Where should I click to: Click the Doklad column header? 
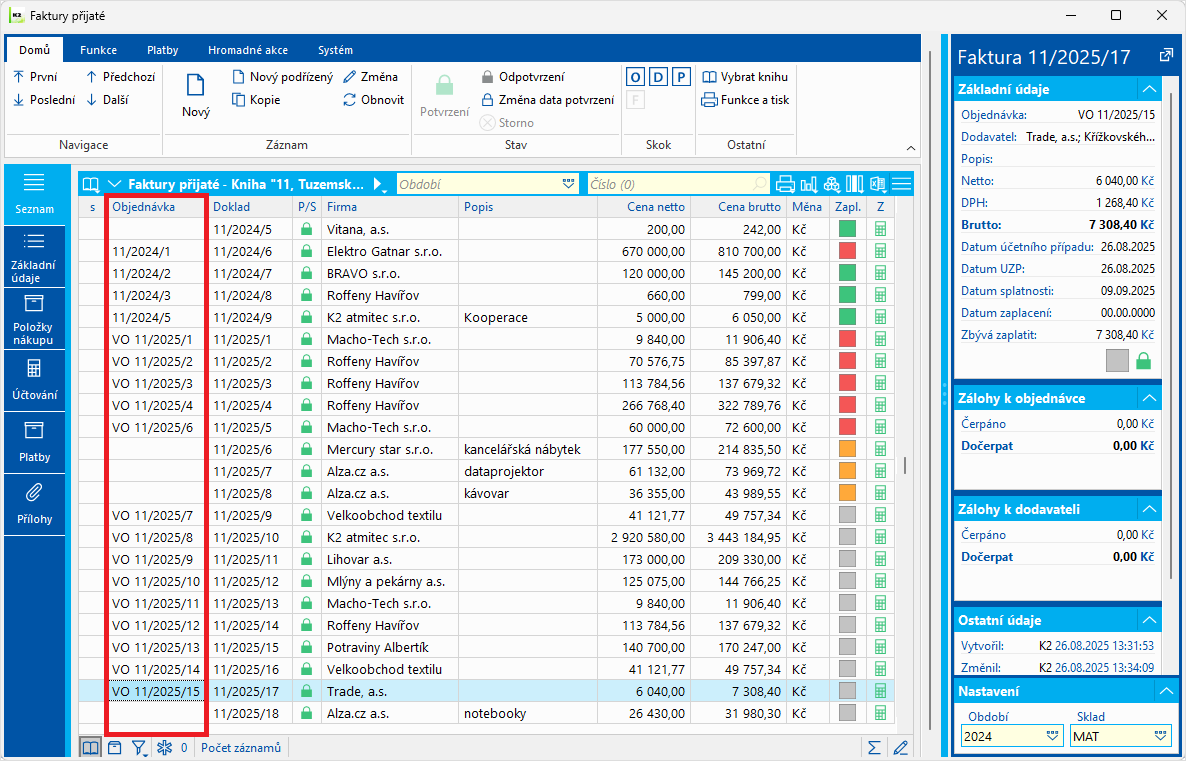click(x=251, y=207)
